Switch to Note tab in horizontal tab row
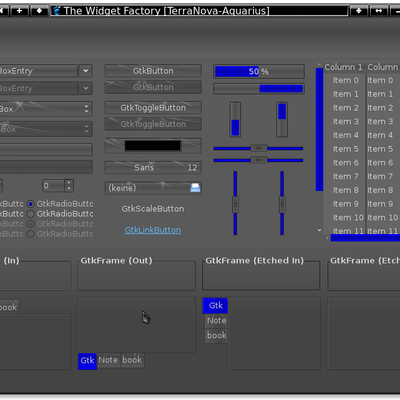Viewport: 400px width, 400px height. [x=108, y=360]
